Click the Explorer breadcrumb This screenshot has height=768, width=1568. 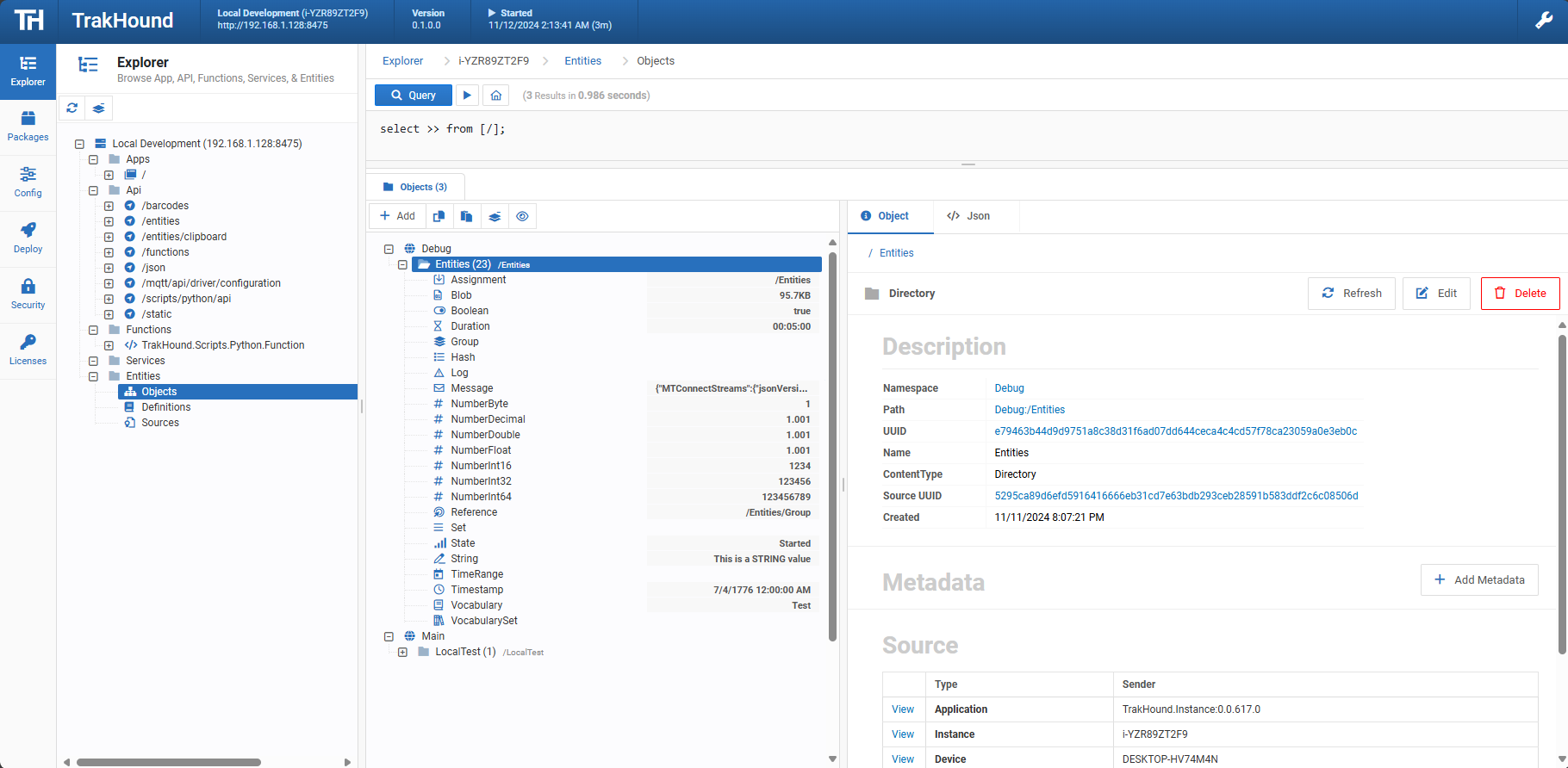[x=403, y=61]
